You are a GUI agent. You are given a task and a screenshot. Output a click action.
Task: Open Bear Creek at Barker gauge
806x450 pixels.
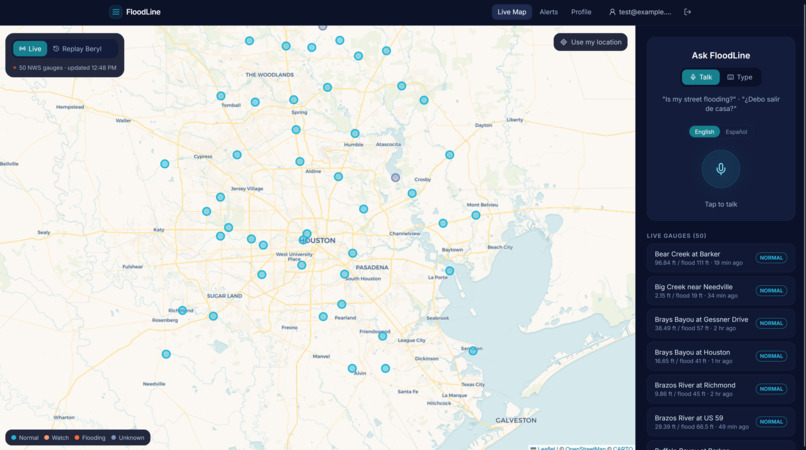(721, 258)
